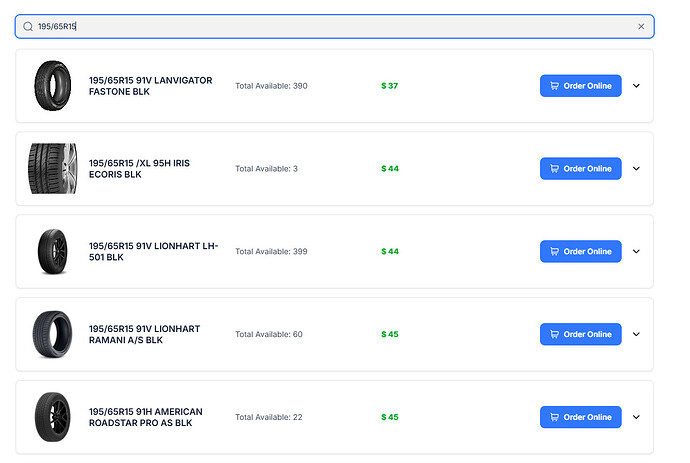Expand the Iris Ecoris row details
This screenshot has height=463, width=690.
pos(636,169)
